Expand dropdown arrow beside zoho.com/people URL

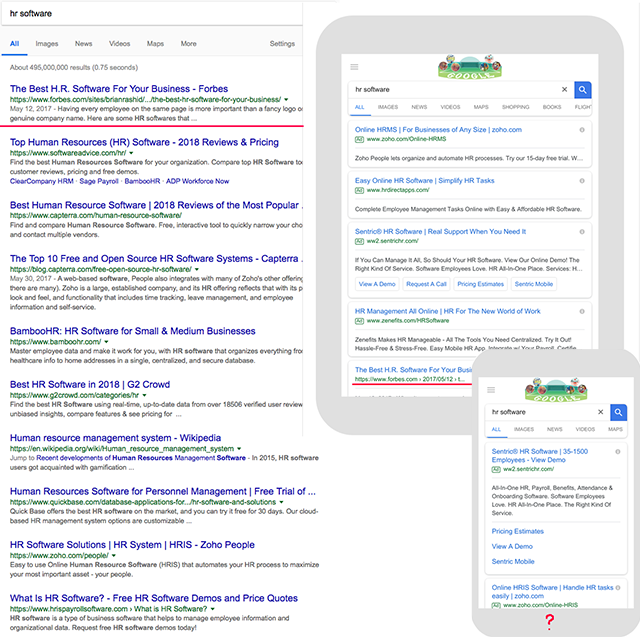(x=113, y=555)
